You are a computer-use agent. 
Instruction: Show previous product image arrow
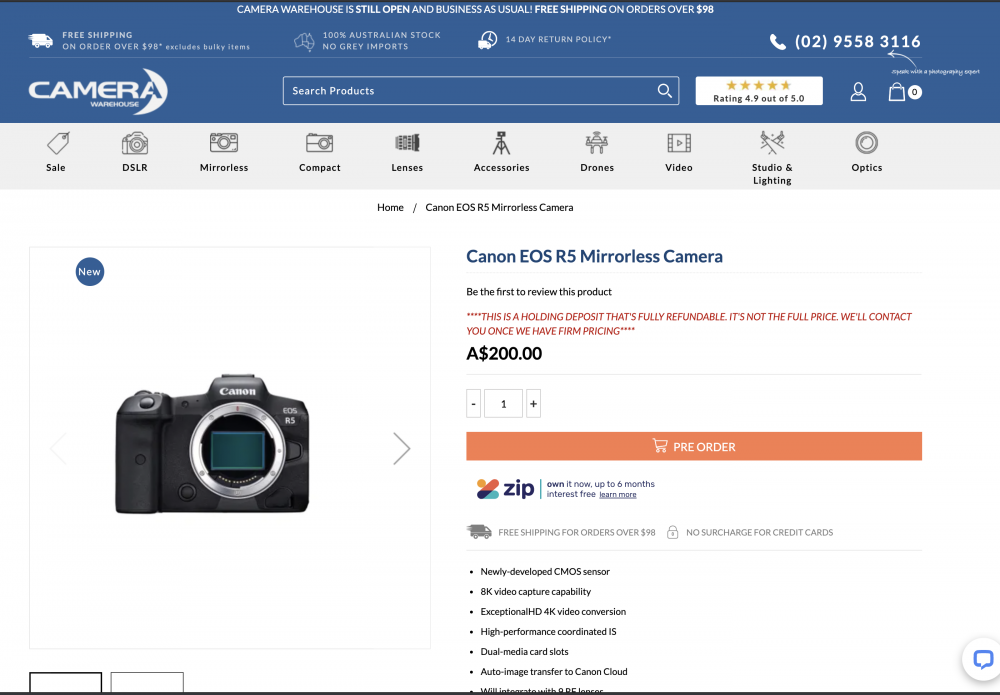(58, 448)
